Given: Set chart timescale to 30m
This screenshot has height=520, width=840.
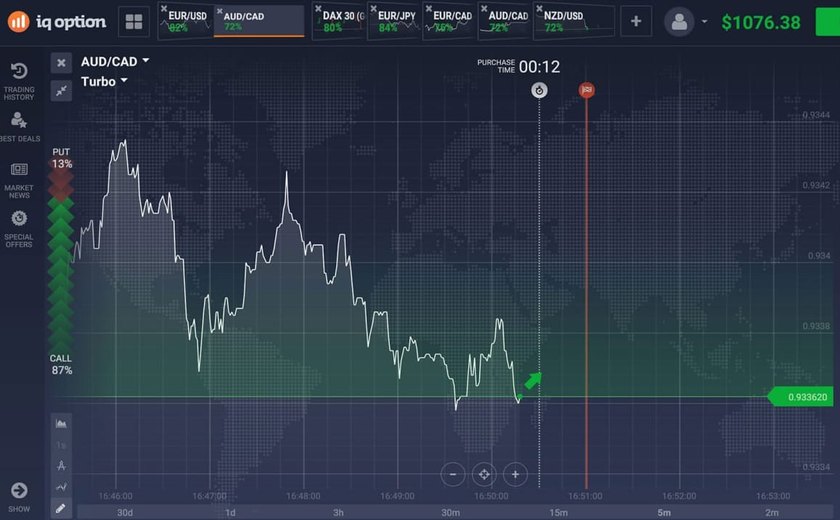Looking at the screenshot, I should (451, 513).
